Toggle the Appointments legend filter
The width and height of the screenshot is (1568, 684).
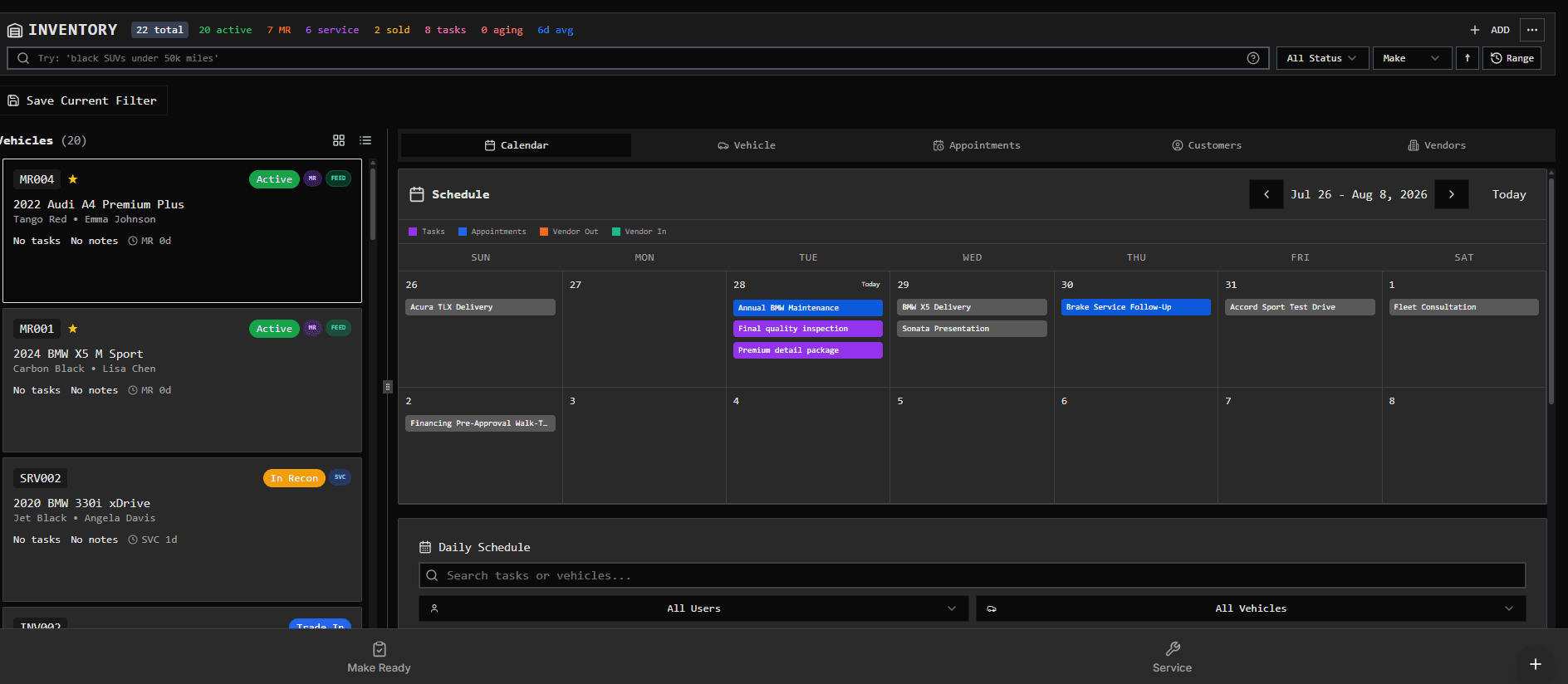492,232
